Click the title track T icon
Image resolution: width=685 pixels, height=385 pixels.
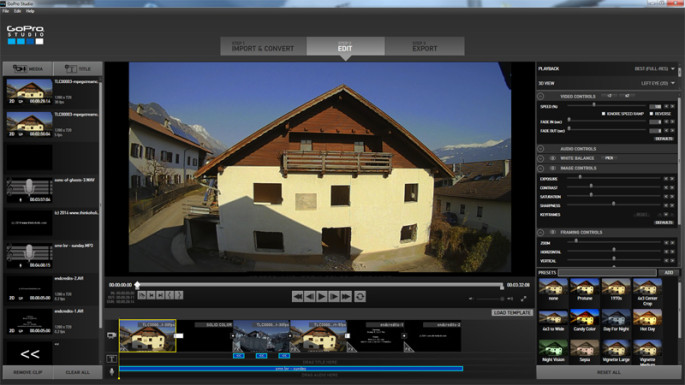click(x=111, y=359)
